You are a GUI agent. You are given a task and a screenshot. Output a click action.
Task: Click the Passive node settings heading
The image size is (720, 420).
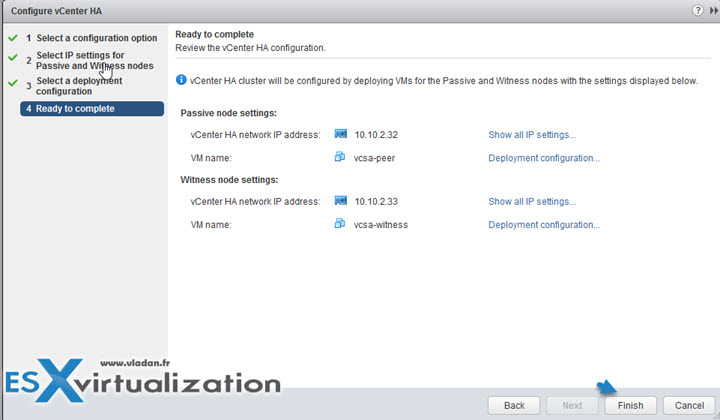pos(229,113)
